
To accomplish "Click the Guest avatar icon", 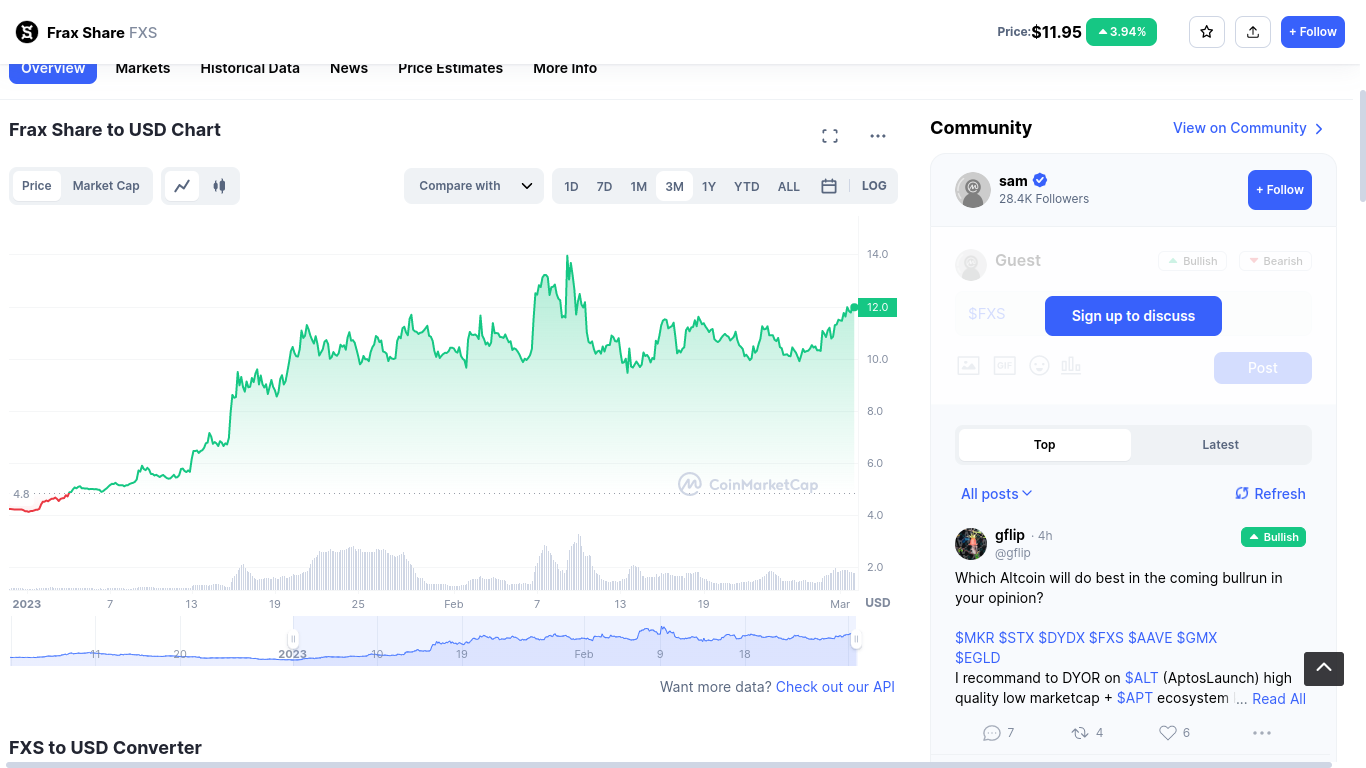I will 971,265.
